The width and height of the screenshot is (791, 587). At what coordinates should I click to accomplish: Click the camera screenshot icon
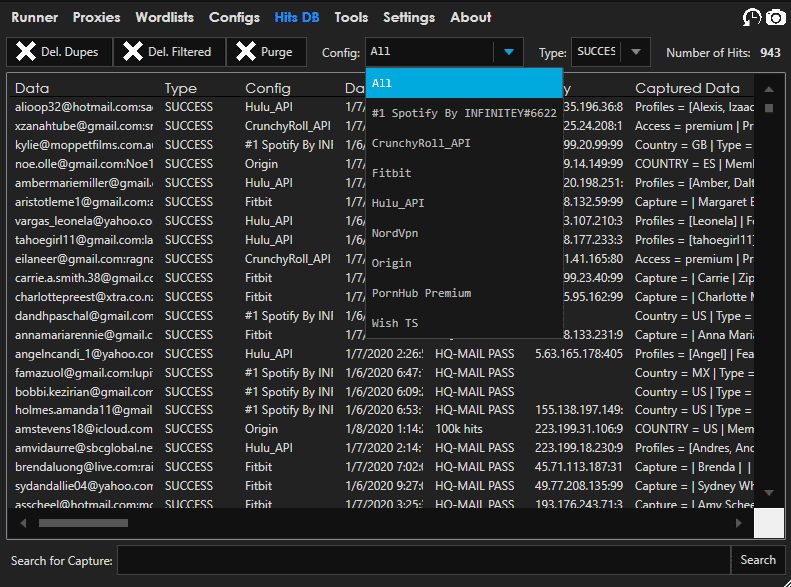776,17
